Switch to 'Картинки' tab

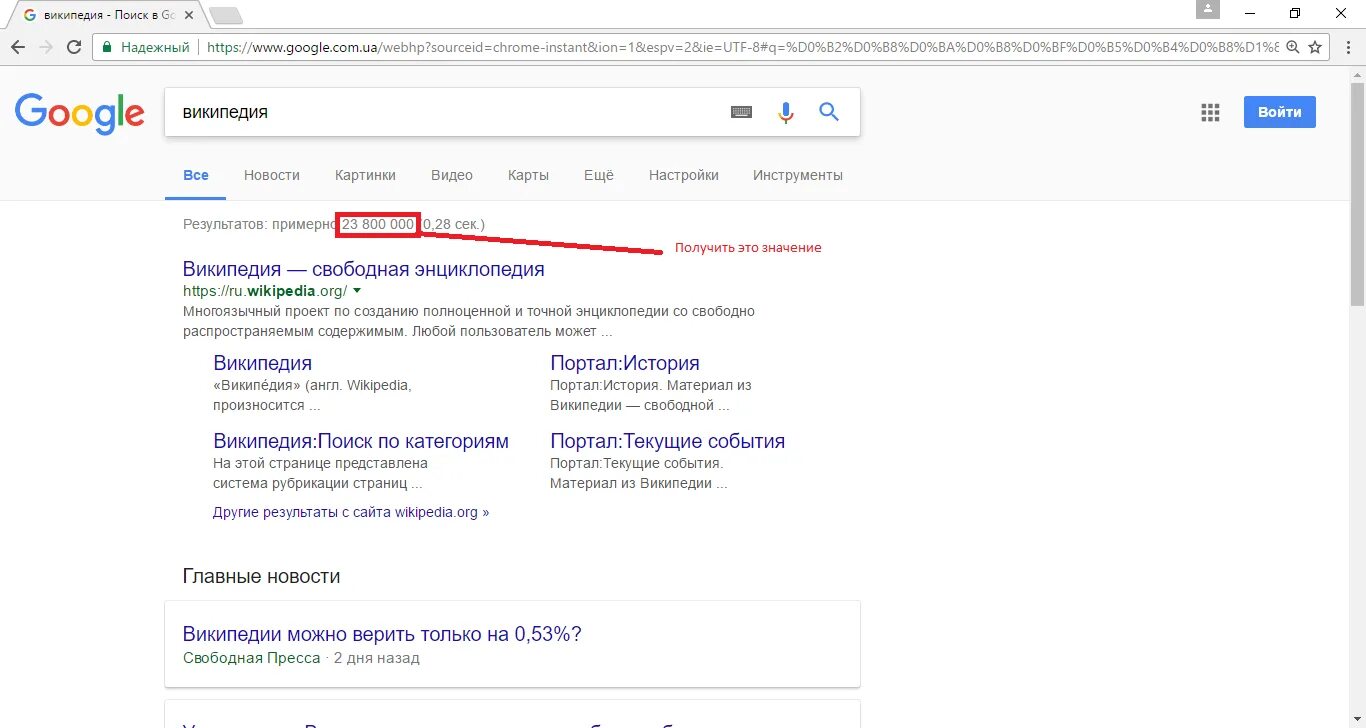tap(365, 175)
